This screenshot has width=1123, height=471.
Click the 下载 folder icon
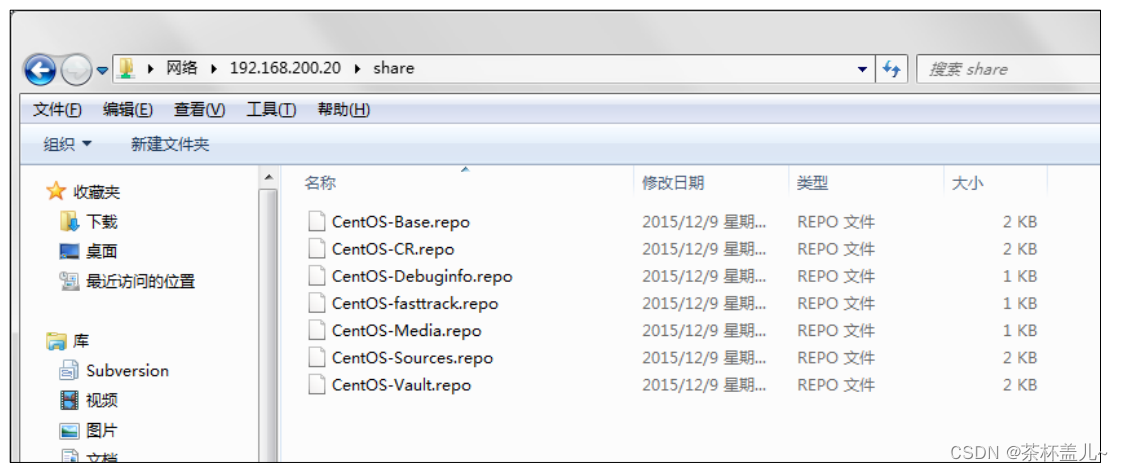click(x=69, y=222)
